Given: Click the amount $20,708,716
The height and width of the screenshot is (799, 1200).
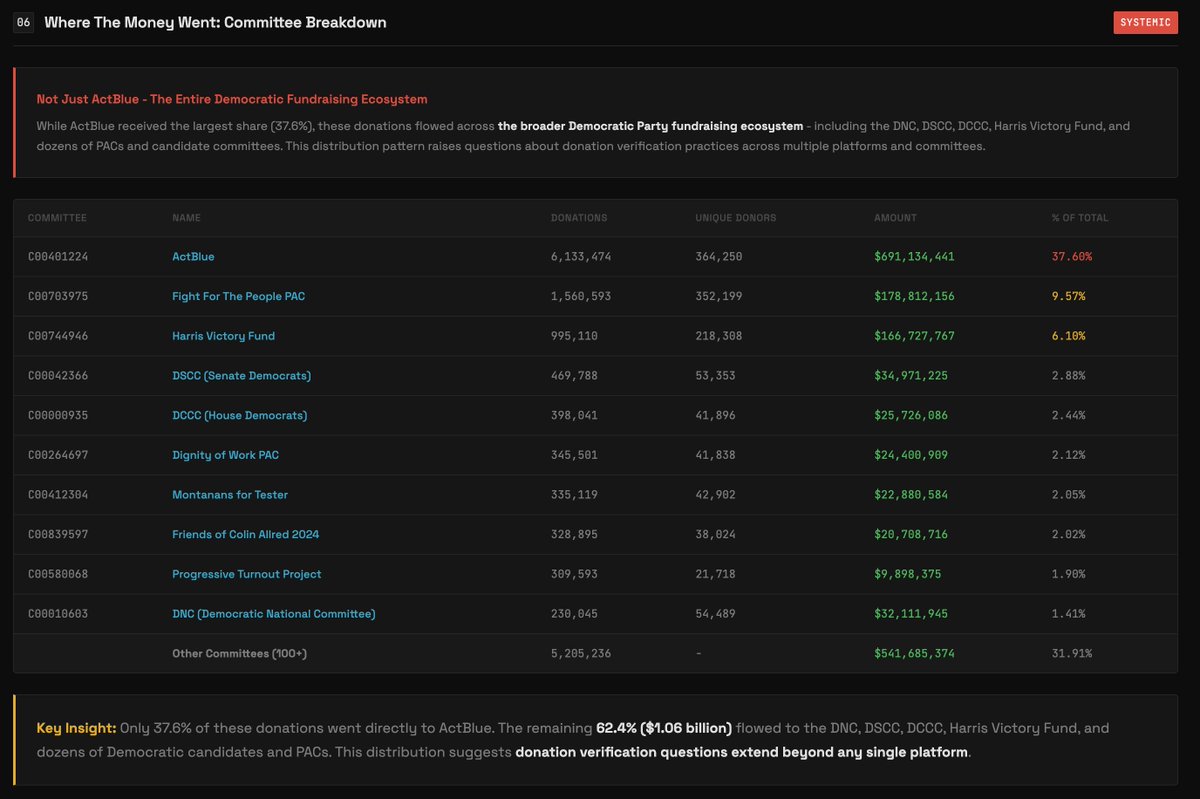Looking at the screenshot, I should (x=911, y=535).
